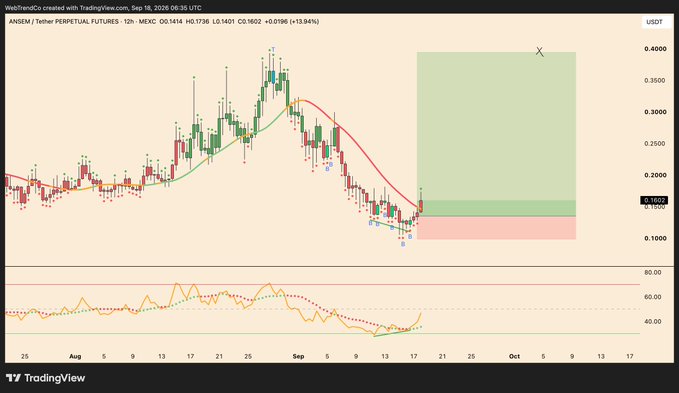Viewport: 679px width, 393px height.
Task: Click the 0.3000 price axis label
Action: tap(655, 112)
